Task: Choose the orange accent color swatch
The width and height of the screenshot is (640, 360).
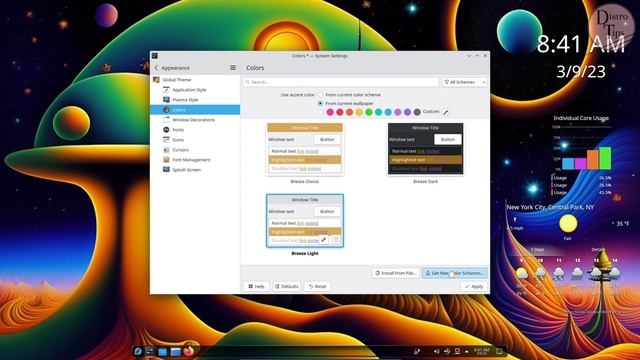Action: pos(349,112)
